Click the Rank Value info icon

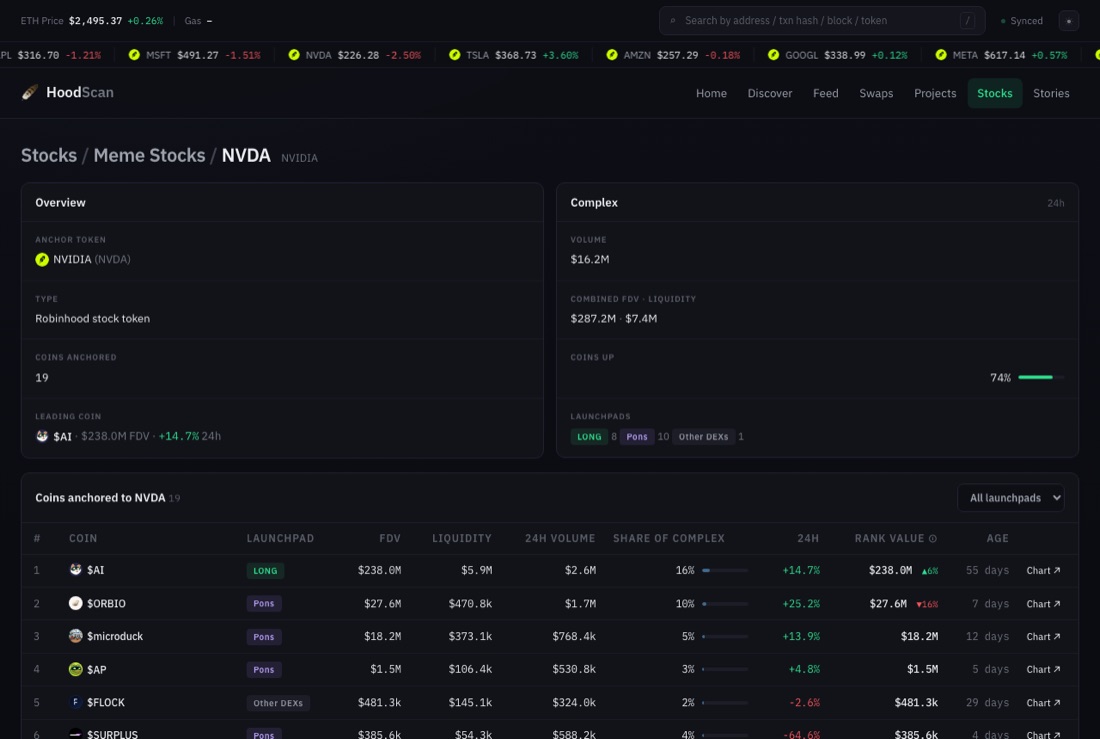(933, 538)
